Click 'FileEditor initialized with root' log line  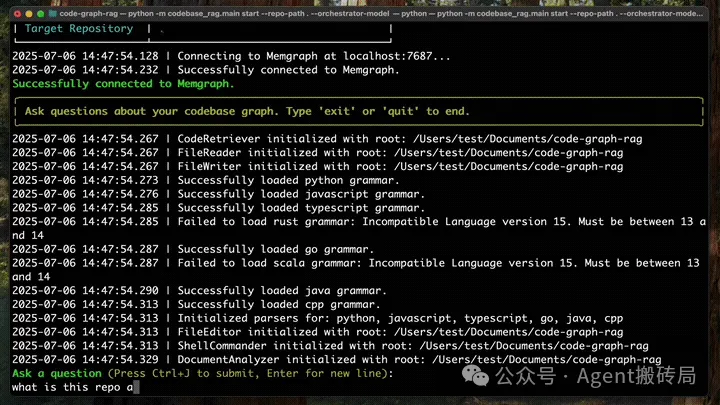318,332
